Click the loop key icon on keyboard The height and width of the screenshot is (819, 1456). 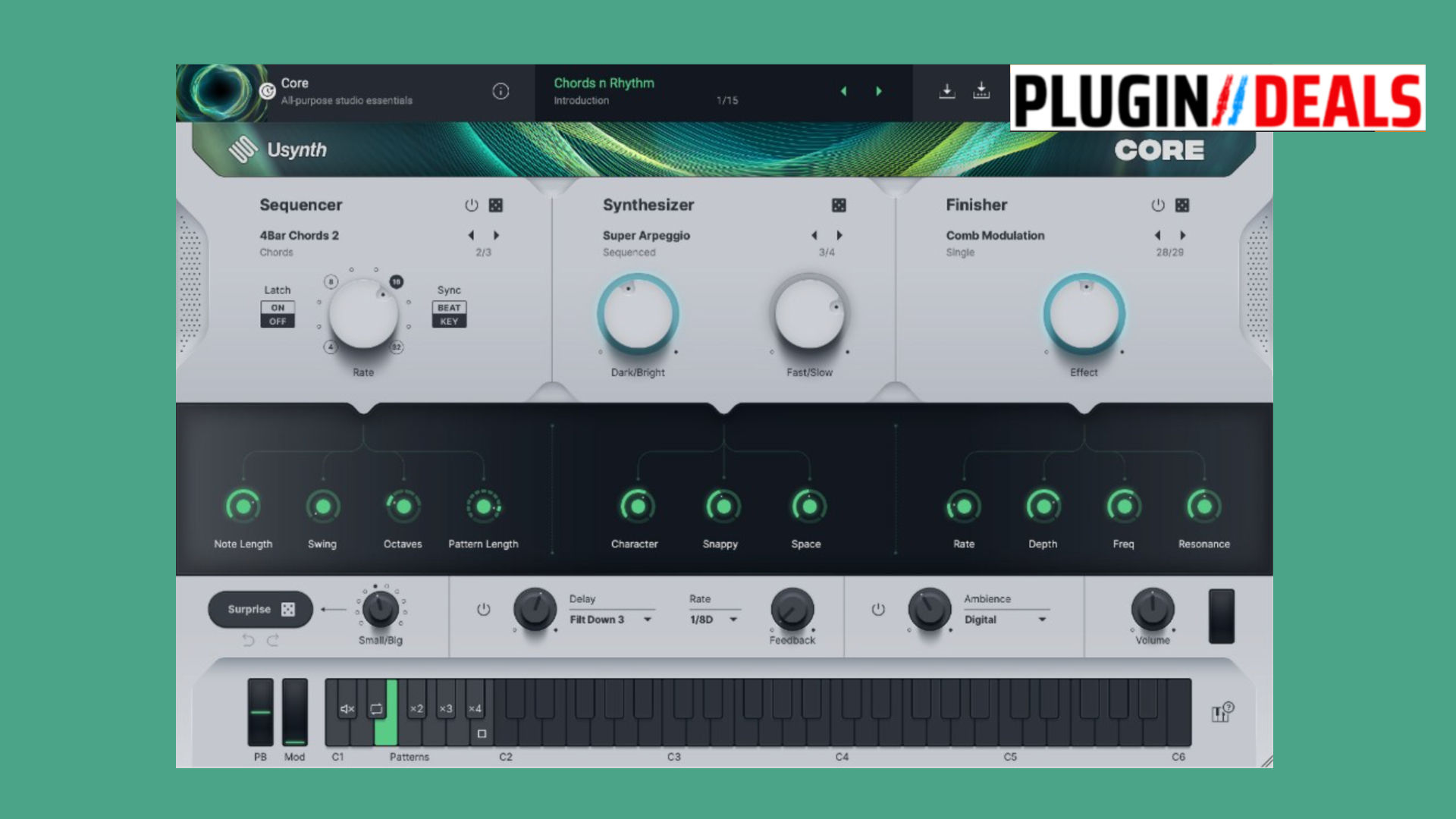click(376, 709)
